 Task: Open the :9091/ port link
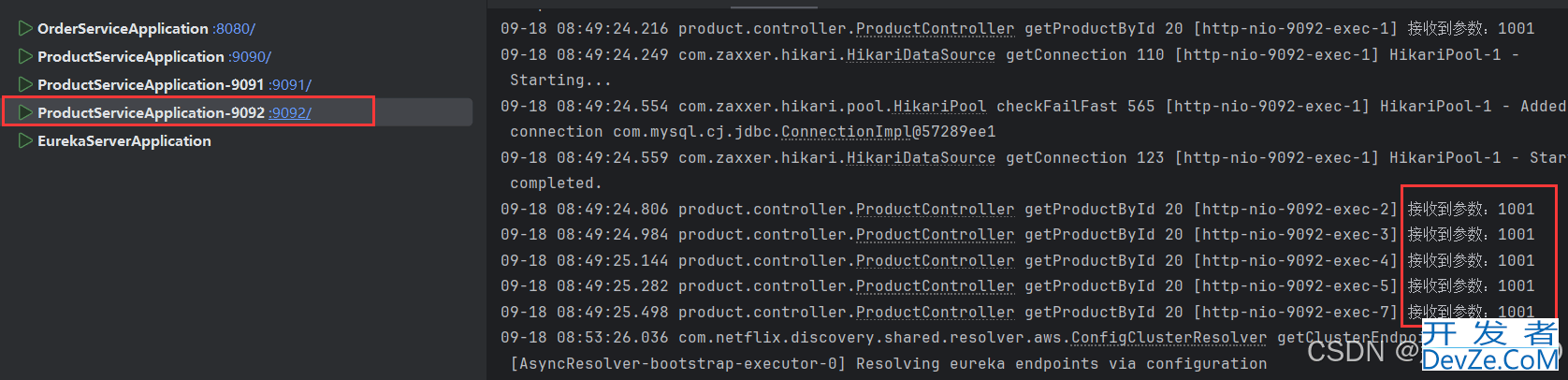[290, 85]
